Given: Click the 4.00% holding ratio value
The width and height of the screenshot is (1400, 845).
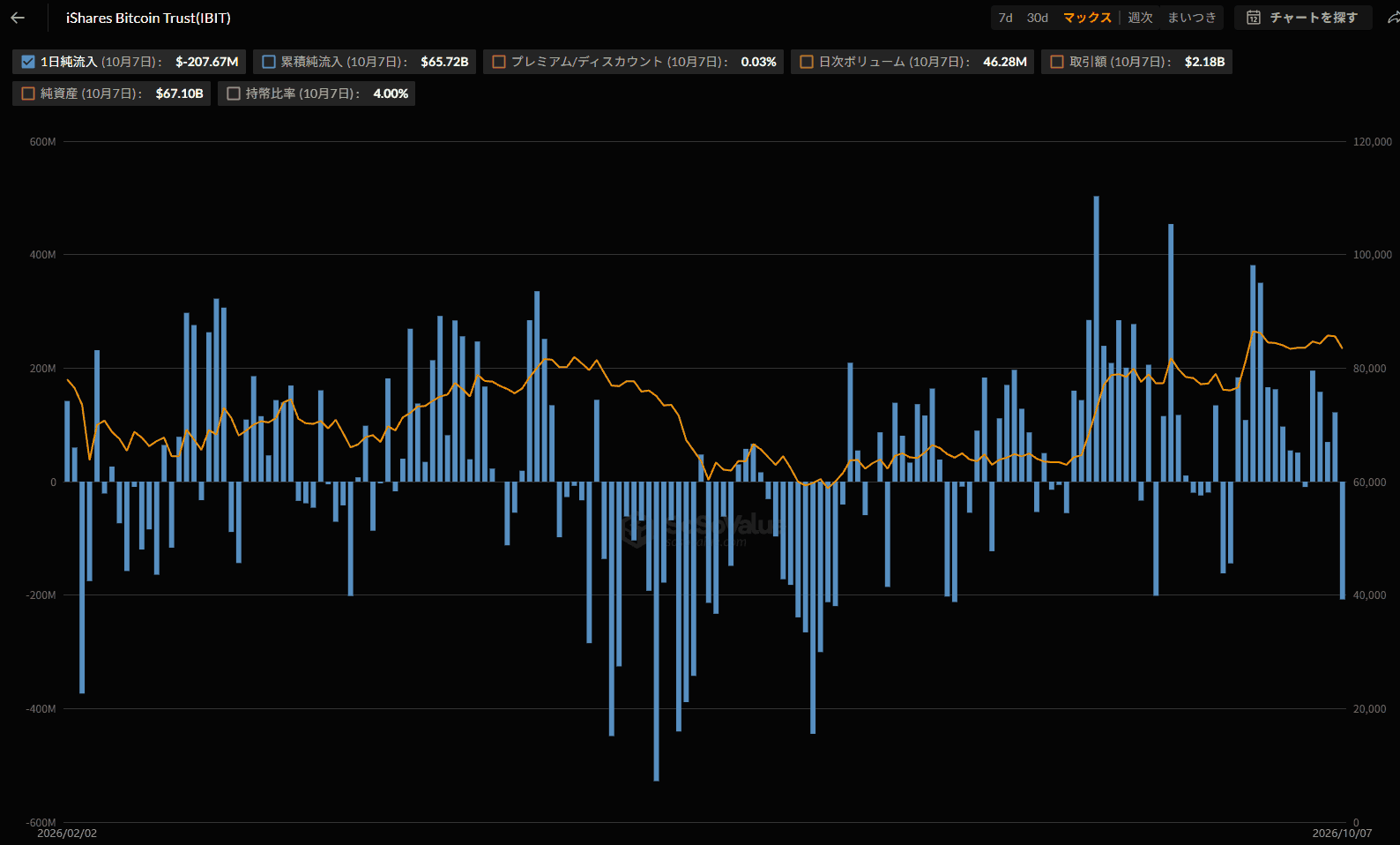Looking at the screenshot, I should coord(391,93).
